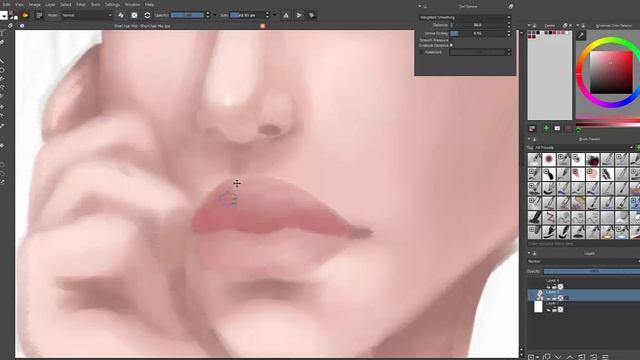The image size is (640, 360).
Task: Choose palette icon below swatches
Action: (532, 129)
